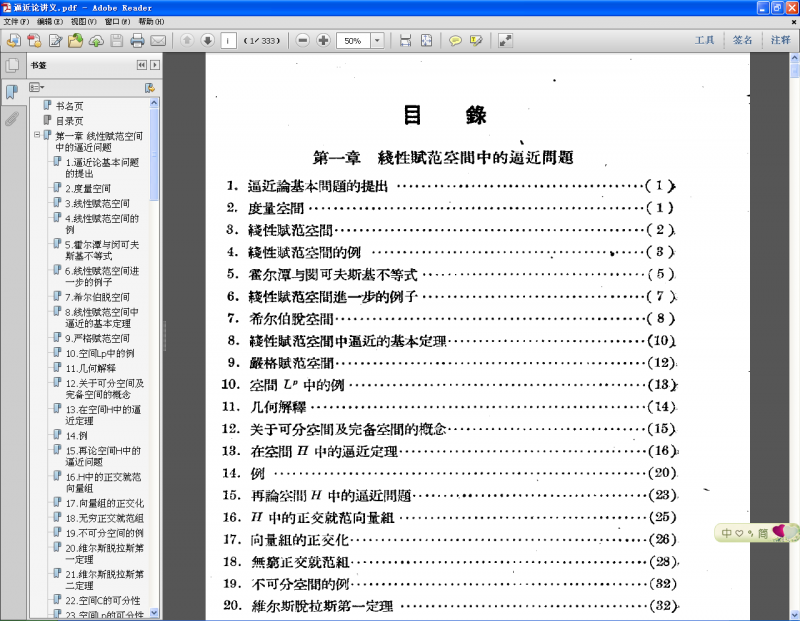Screen dimensions: 800x621
Task: Open the 文件 (File) menu
Action: [x=16, y=21]
